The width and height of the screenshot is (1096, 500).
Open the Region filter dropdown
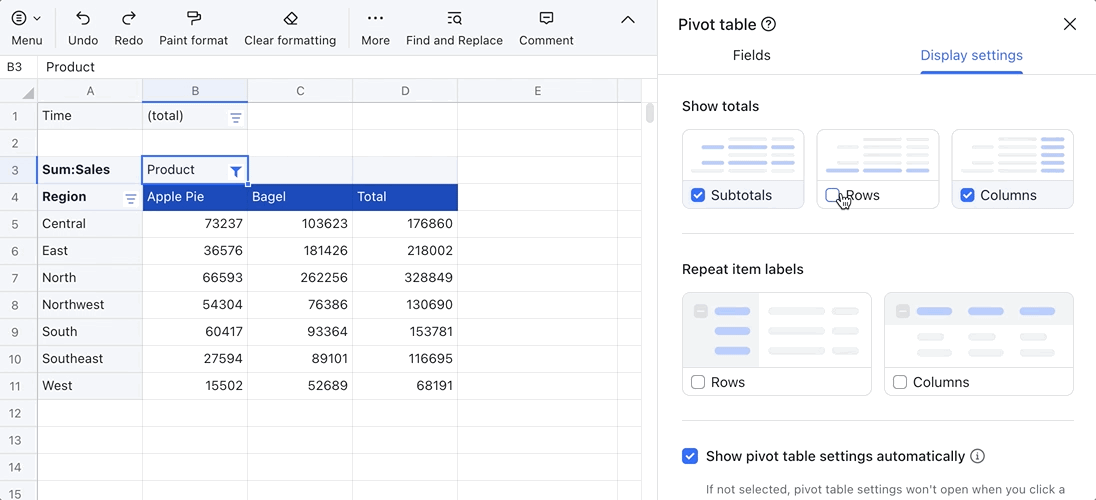(130, 199)
